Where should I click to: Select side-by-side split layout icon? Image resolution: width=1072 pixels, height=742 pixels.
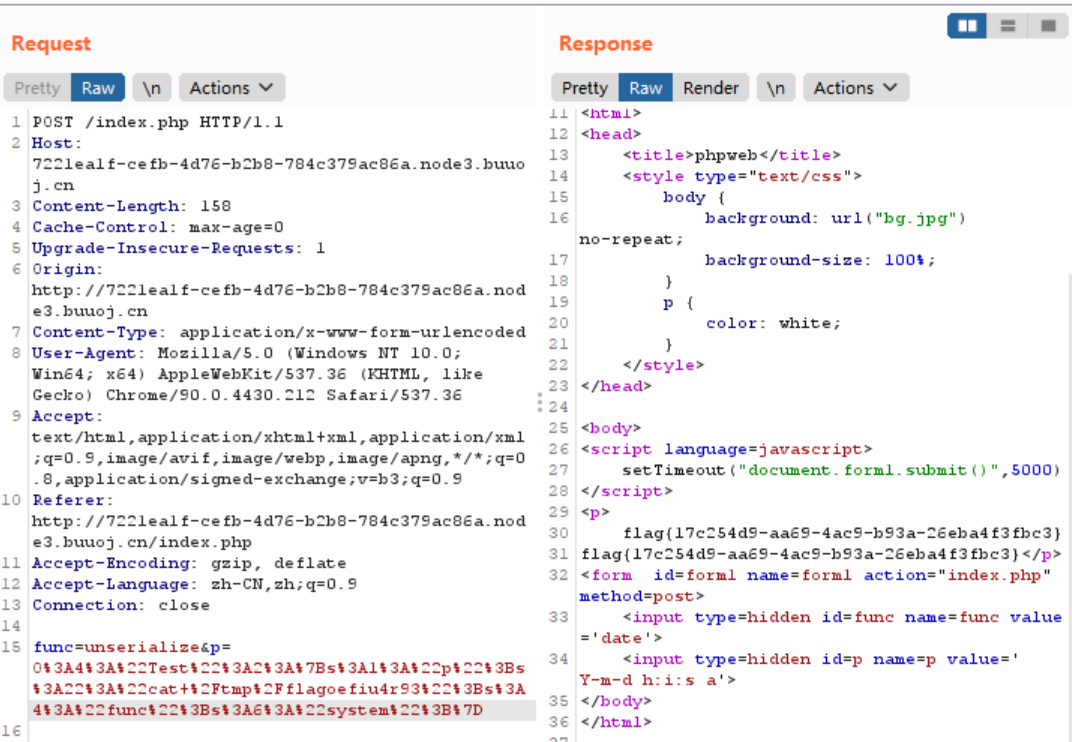click(x=967, y=26)
